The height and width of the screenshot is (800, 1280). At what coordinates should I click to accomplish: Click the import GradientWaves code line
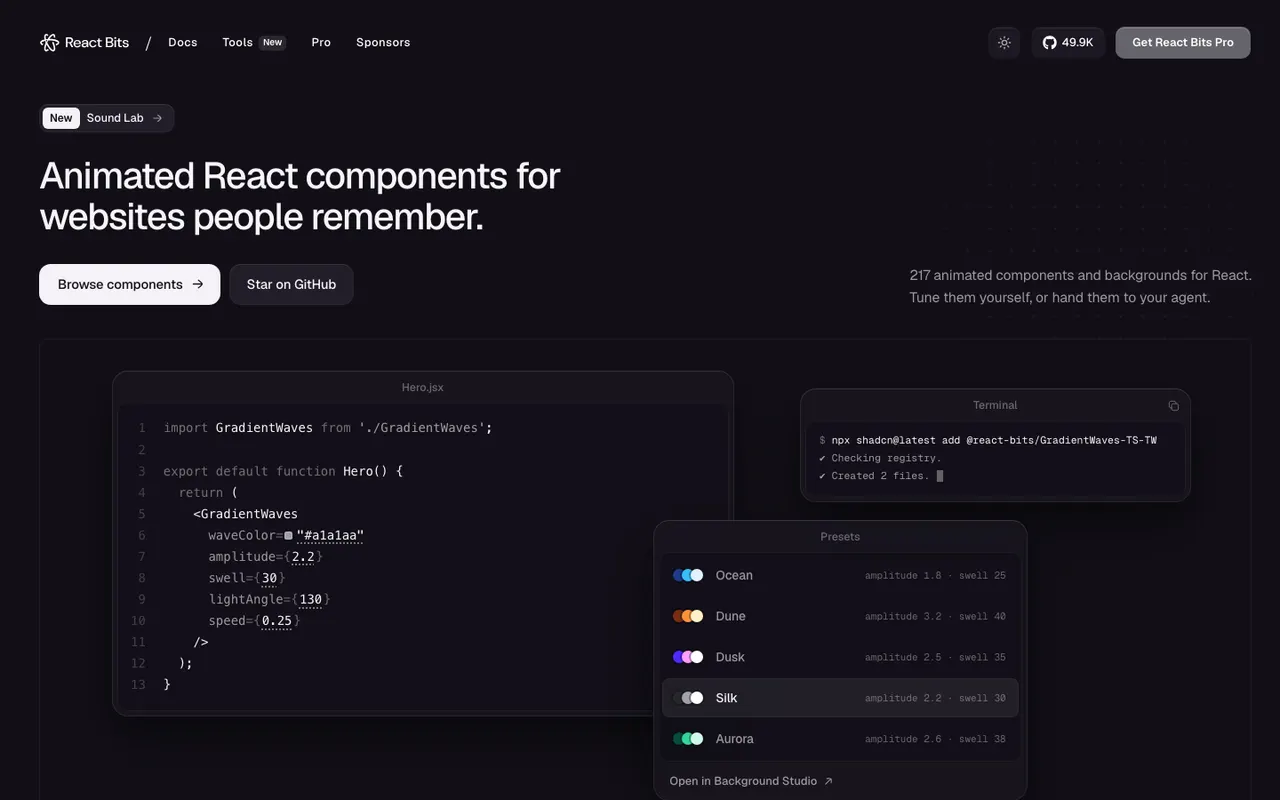(x=328, y=428)
